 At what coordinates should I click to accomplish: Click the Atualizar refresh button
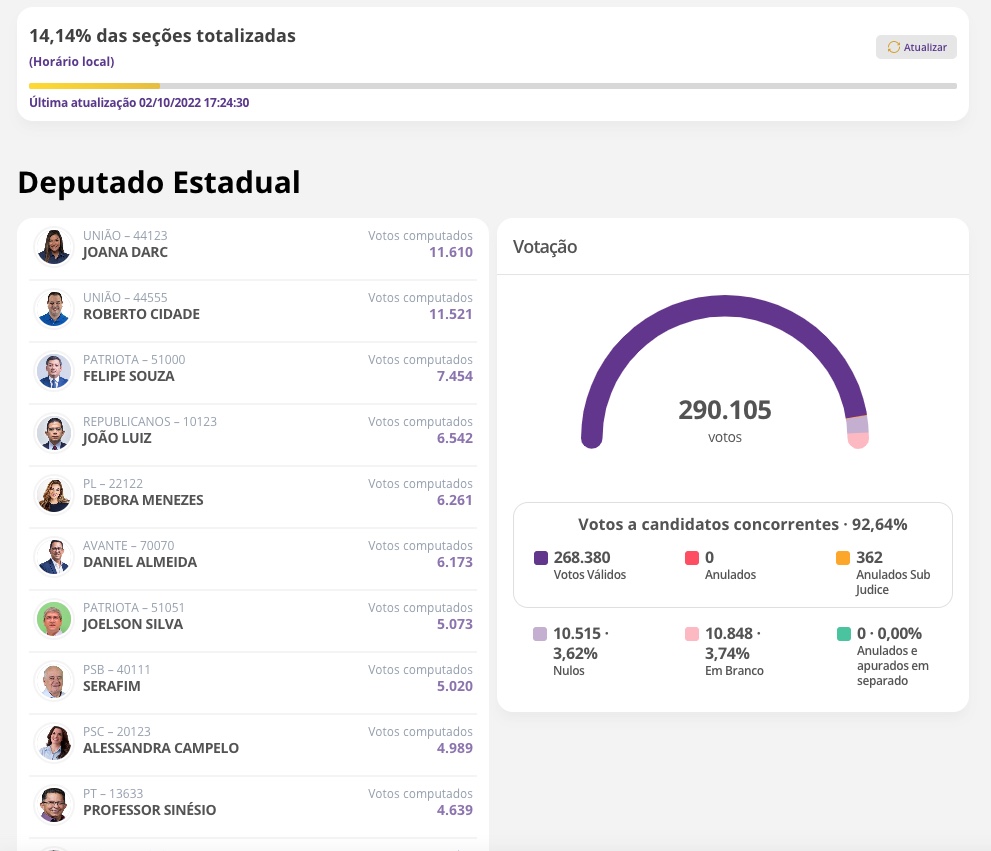tap(916, 47)
